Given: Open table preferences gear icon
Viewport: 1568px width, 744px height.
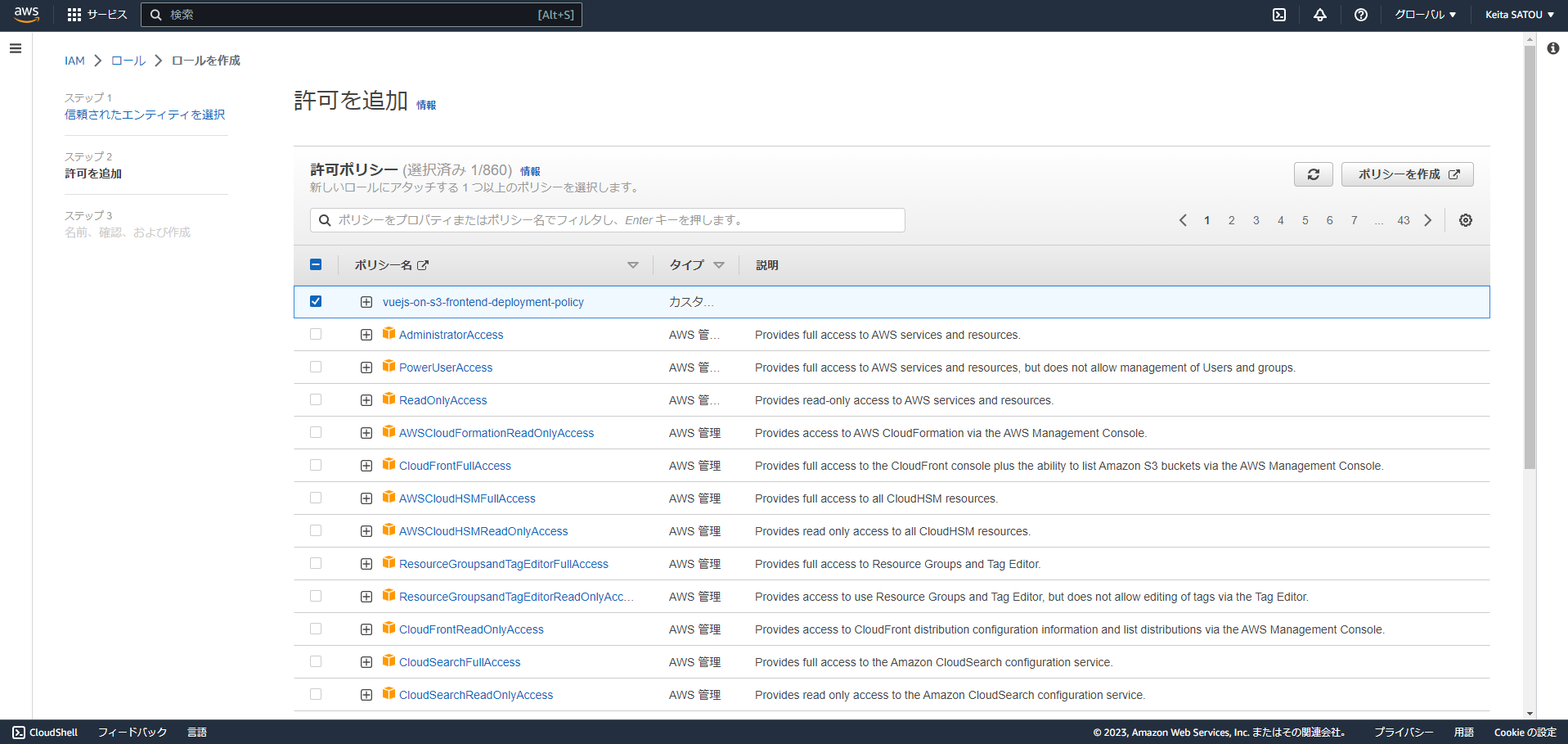Looking at the screenshot, I should tap(1466, 220).
